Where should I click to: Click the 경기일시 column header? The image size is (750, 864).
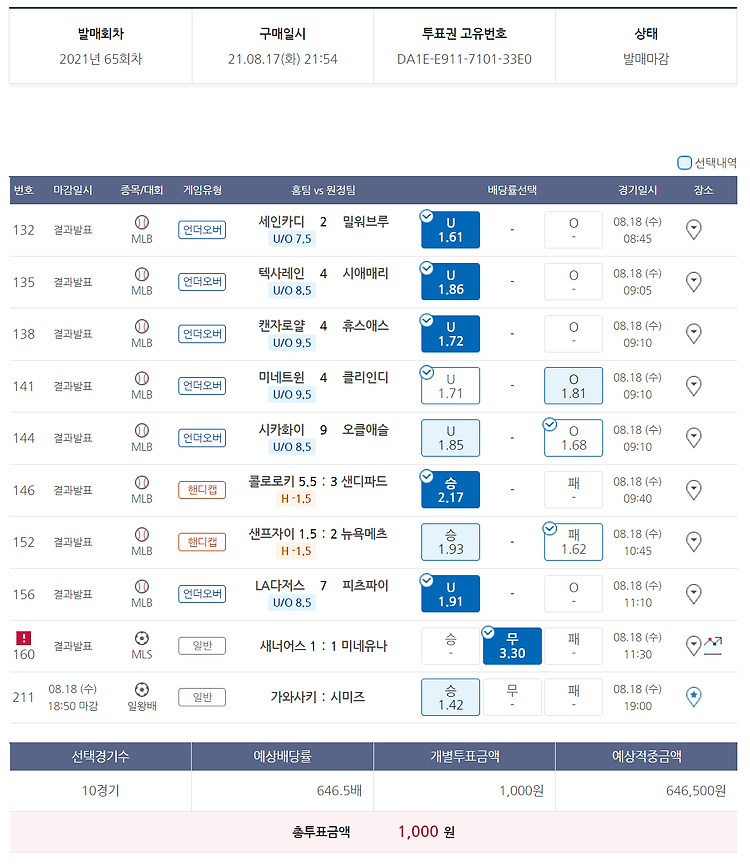tap(638, 190)
